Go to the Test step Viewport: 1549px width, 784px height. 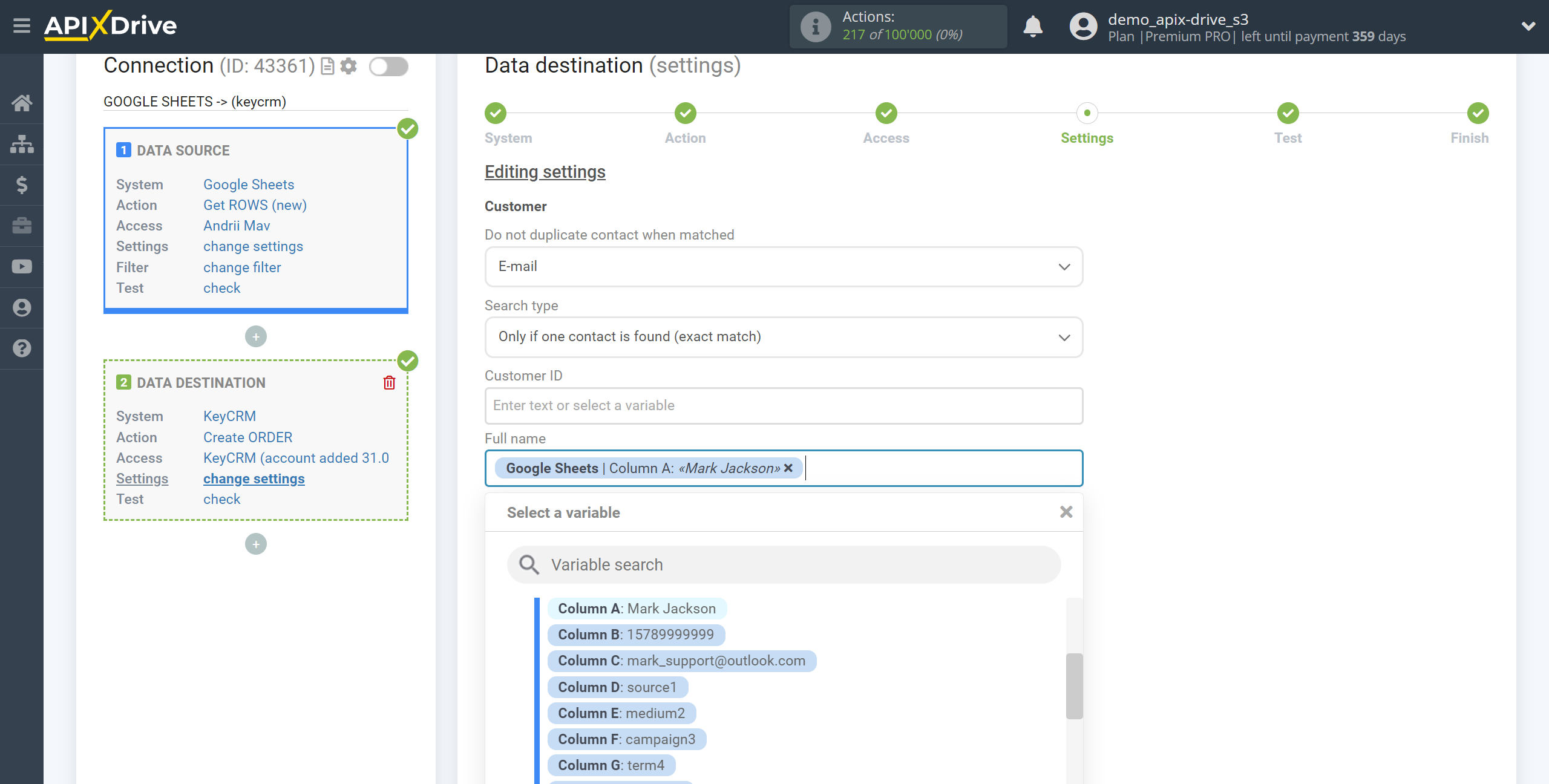pyautogui.click(x=1288, y=113)
